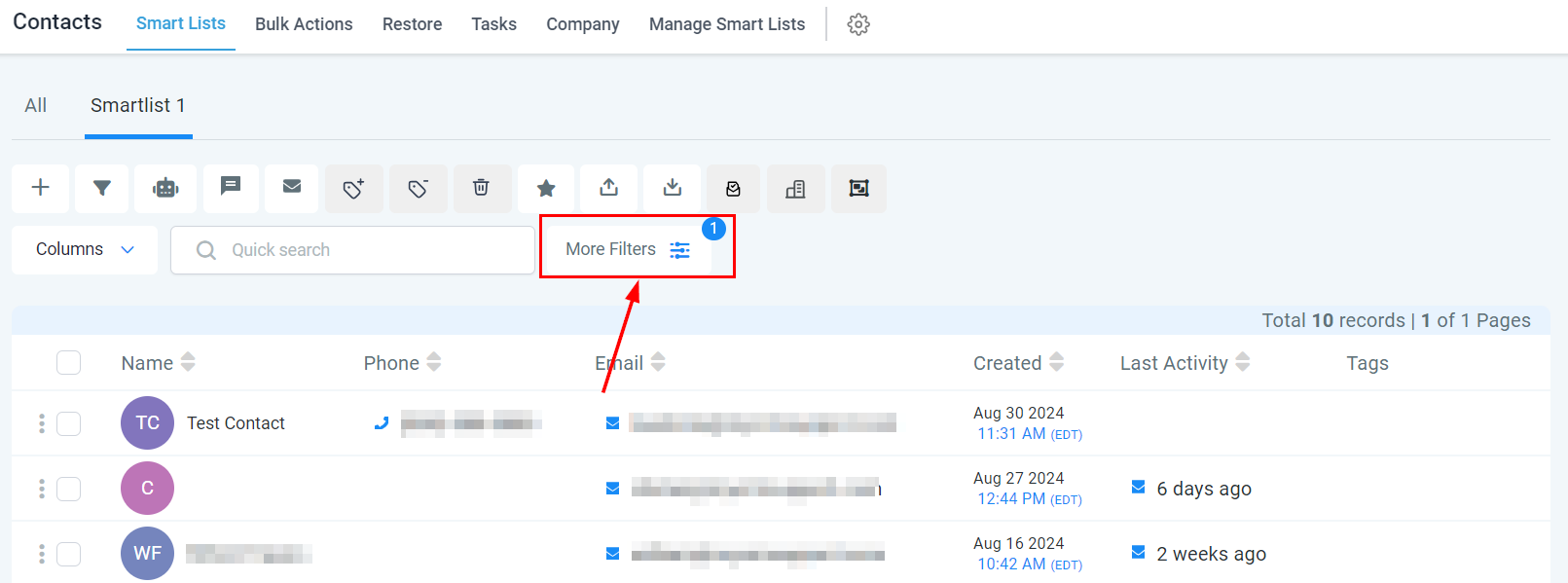The width and height of the screenshot is (1568, 583).
Task: Send SMS using chat bubble icon
Action: (231, 188)
